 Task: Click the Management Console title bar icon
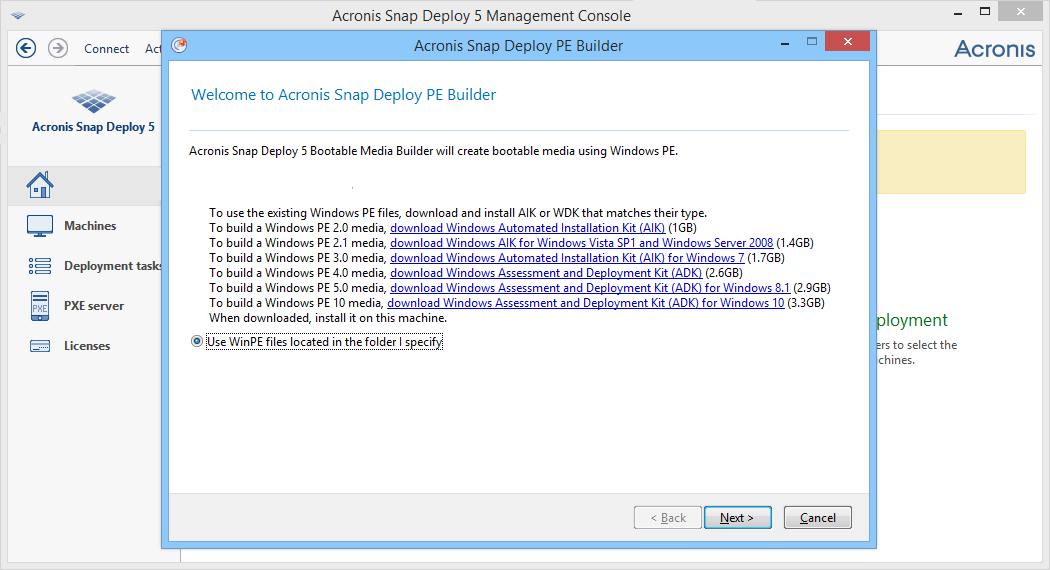18,15
